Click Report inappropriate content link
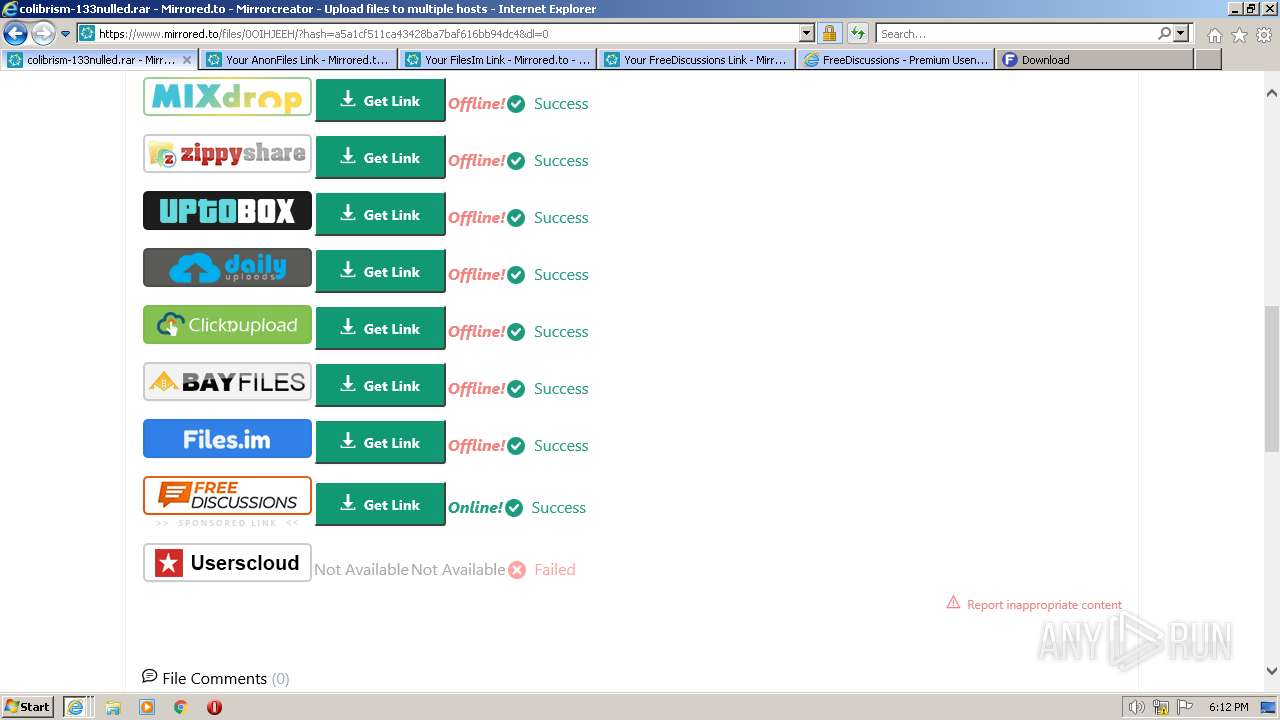 click(1044, 605)
